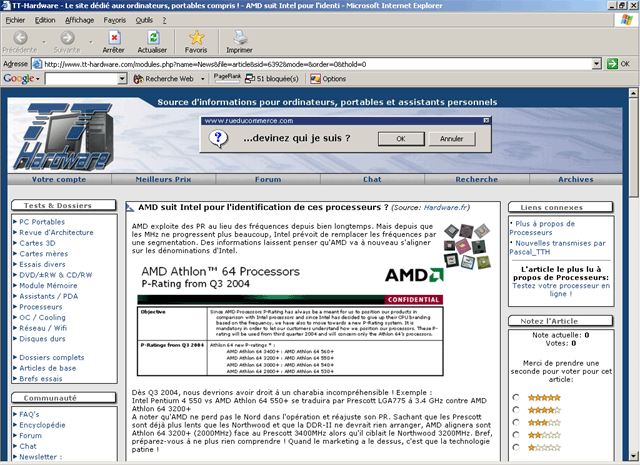Open the Edition menu

point(45,20)
